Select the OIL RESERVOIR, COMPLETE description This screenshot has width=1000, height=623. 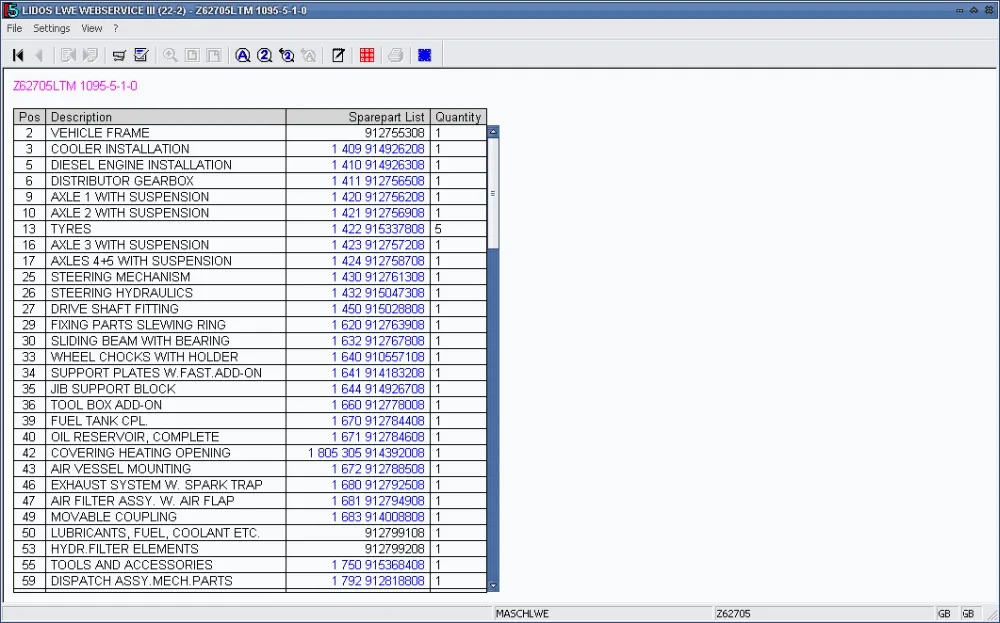pyautogui.click(x=135, y=437)
